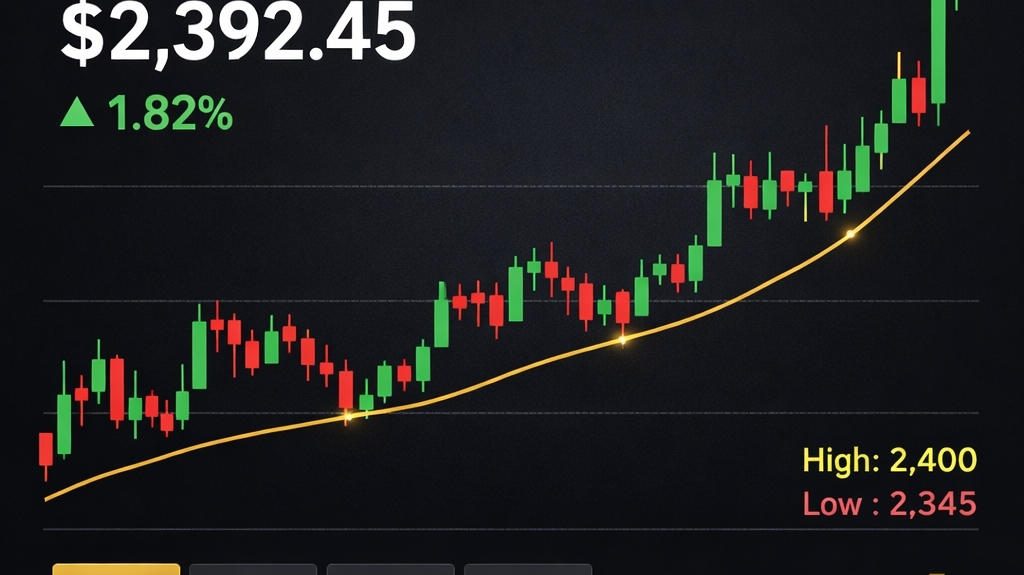Click the starting point of the yellow trend line
The height and width of the screenshot is (575, 1024).
(x=46, y=499)
